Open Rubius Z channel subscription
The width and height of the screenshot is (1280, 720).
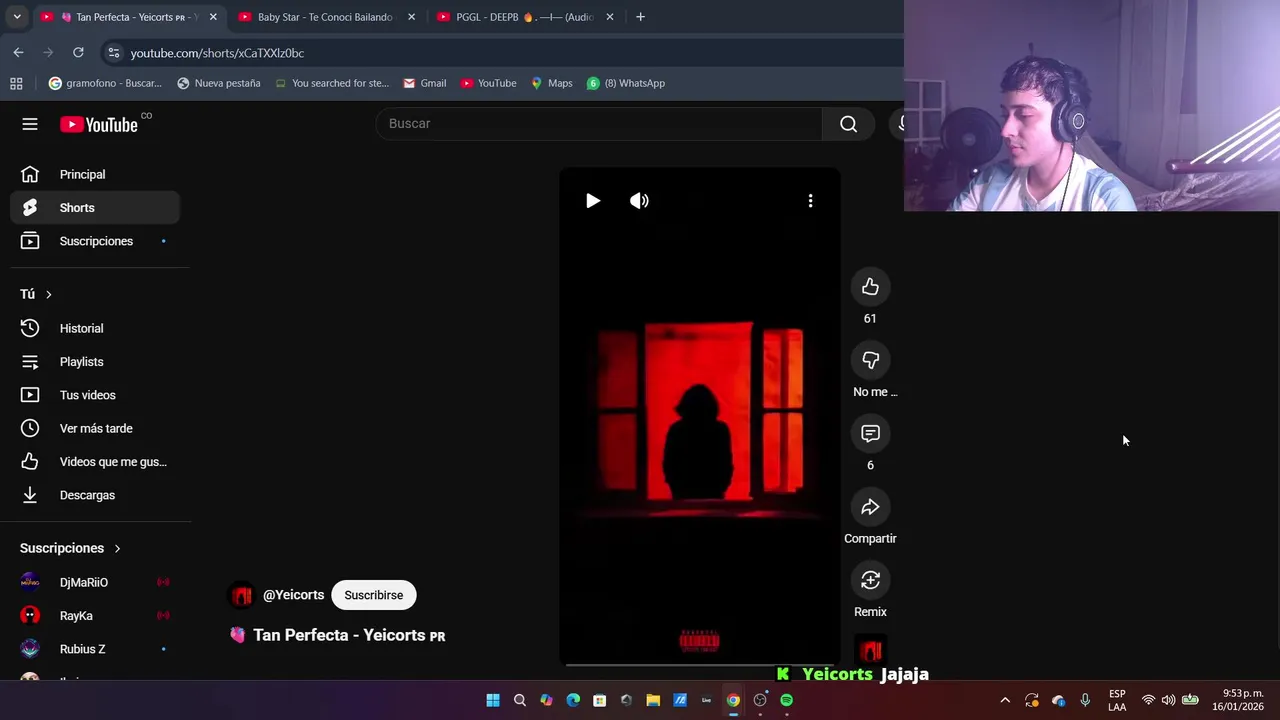coord(95,649)
